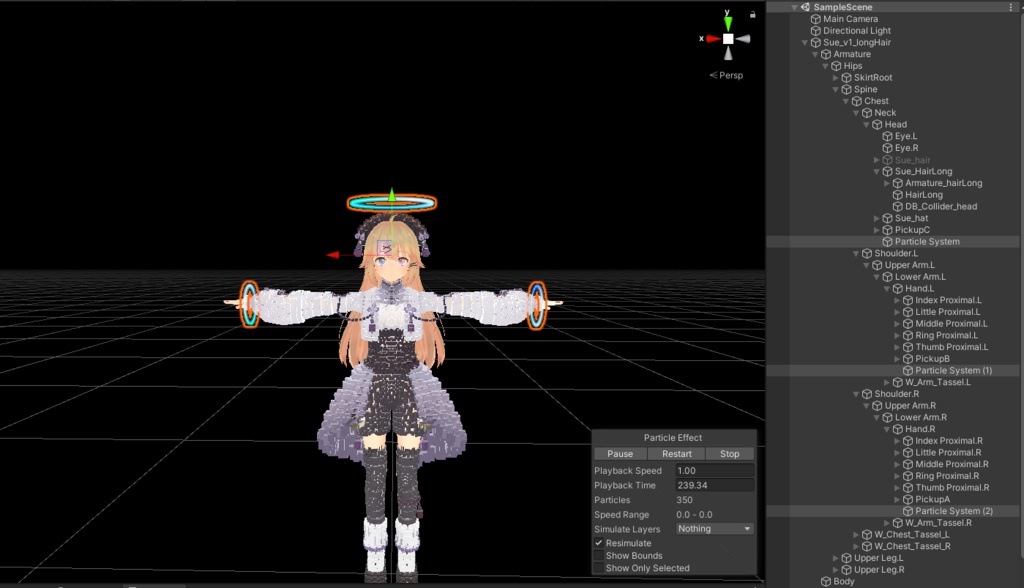Viewport: 1024px width, 588px height.
Task: Click the center cube of the scene gizmo
Action: click(x=728, y=39)
